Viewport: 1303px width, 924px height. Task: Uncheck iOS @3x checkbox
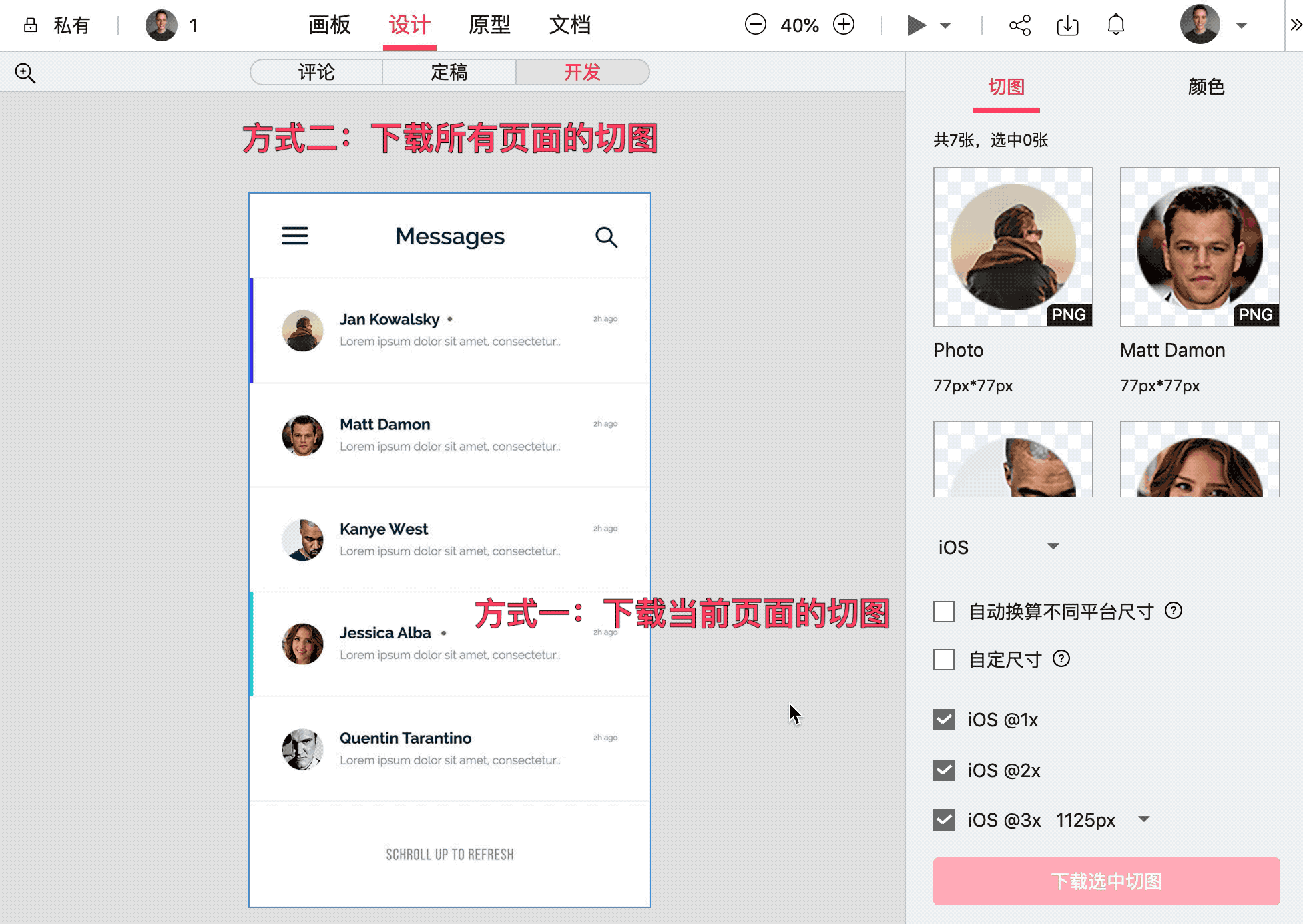[x=944, y=820]
